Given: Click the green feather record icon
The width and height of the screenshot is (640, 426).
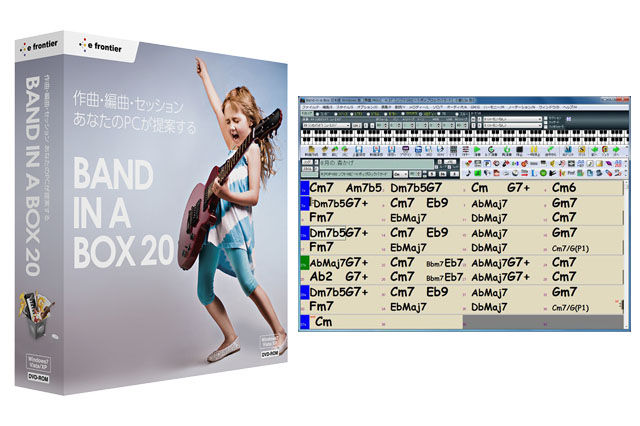Looking at the screenshot, I should point(550,150).
